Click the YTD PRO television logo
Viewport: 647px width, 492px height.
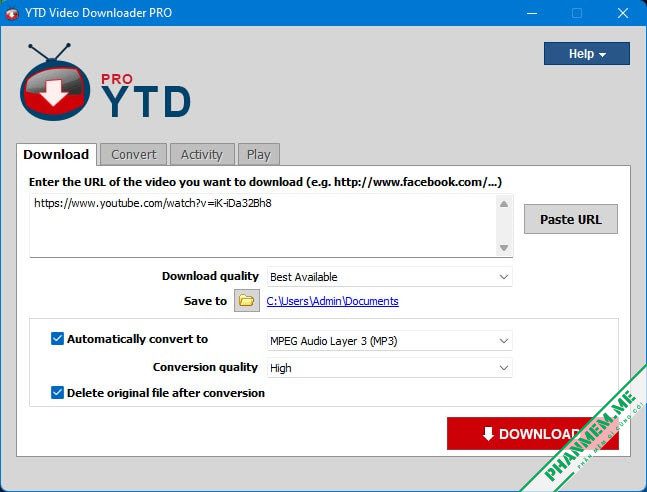coord(55,82)
